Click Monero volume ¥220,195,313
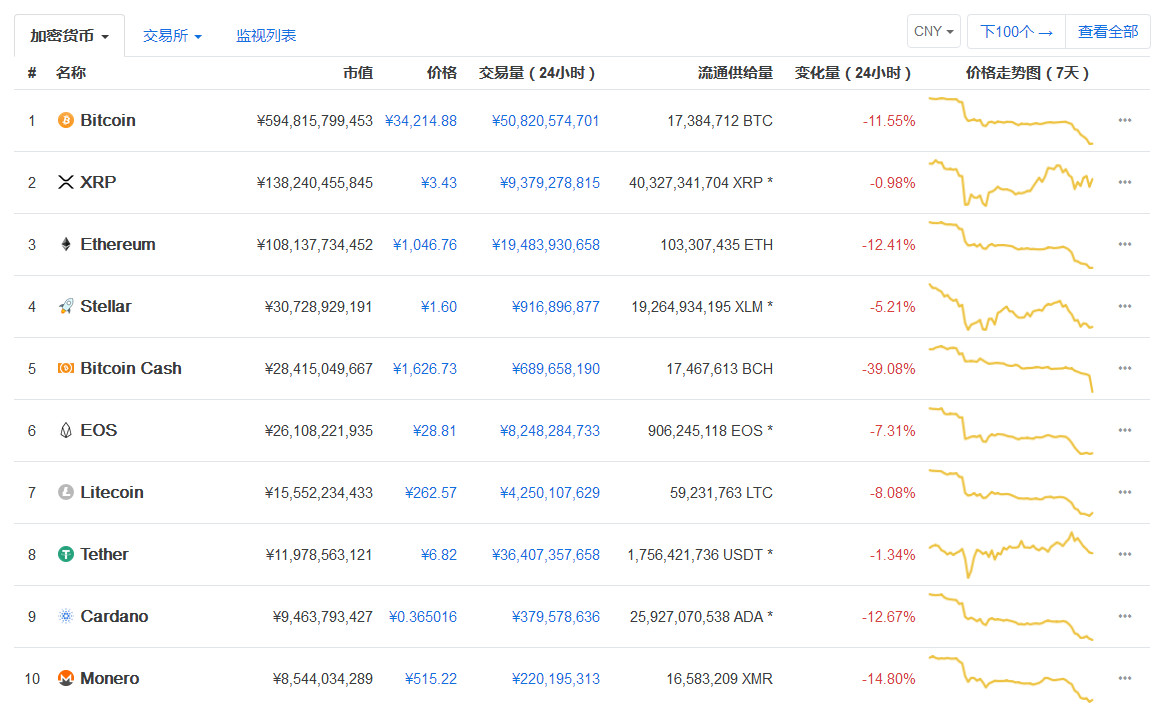This screenshot has height=705, width=1161. (x=555, y=678)
